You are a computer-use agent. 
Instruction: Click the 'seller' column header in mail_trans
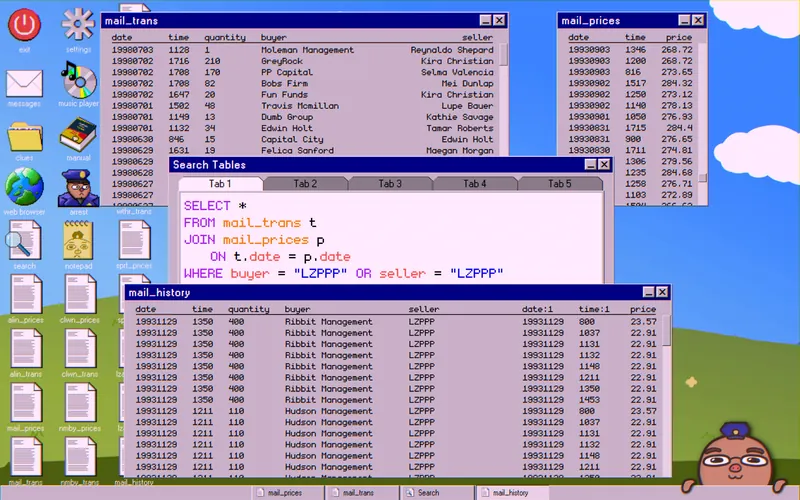click(478, 38)
